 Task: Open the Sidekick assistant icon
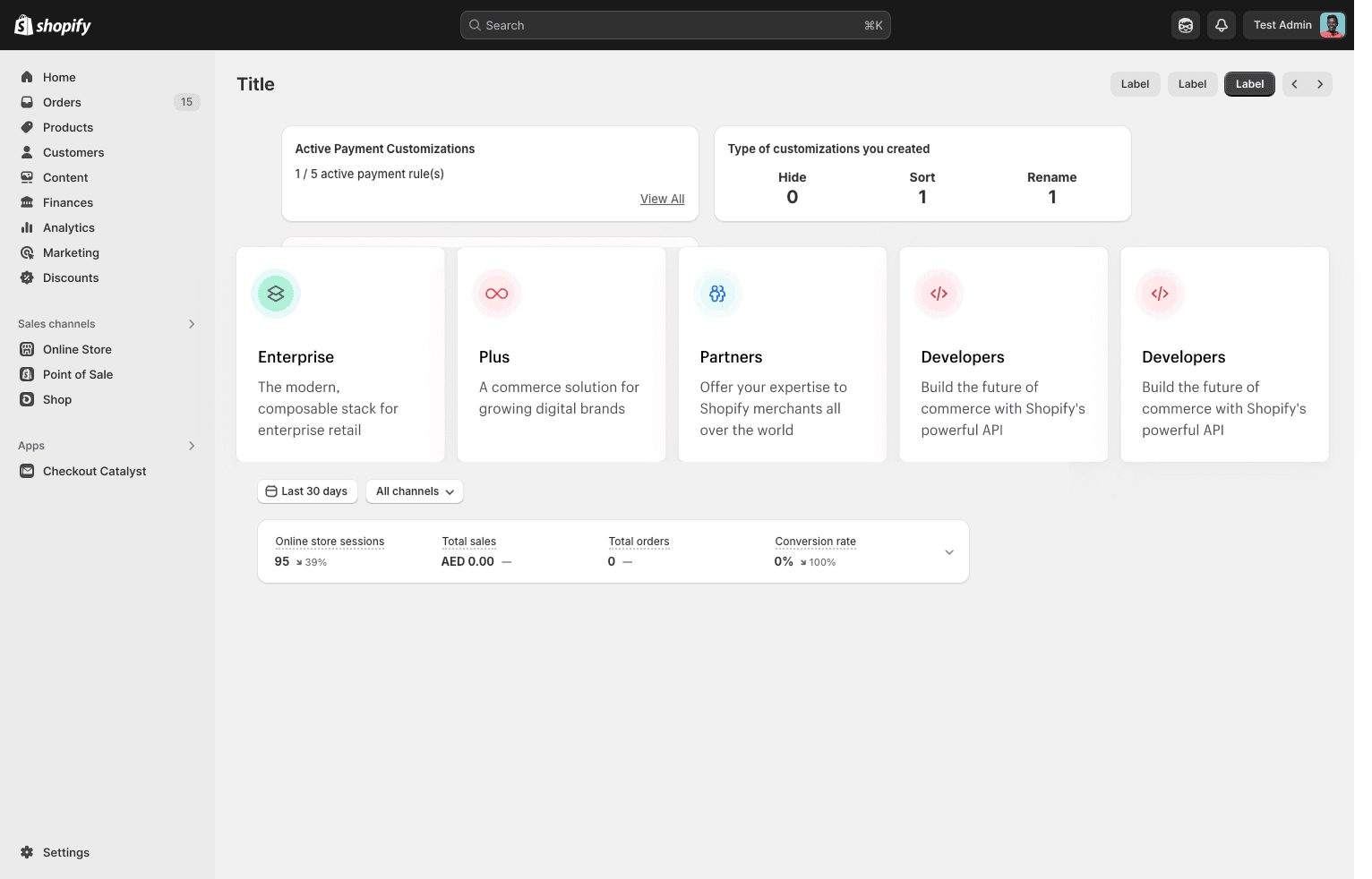point(1186,25)
